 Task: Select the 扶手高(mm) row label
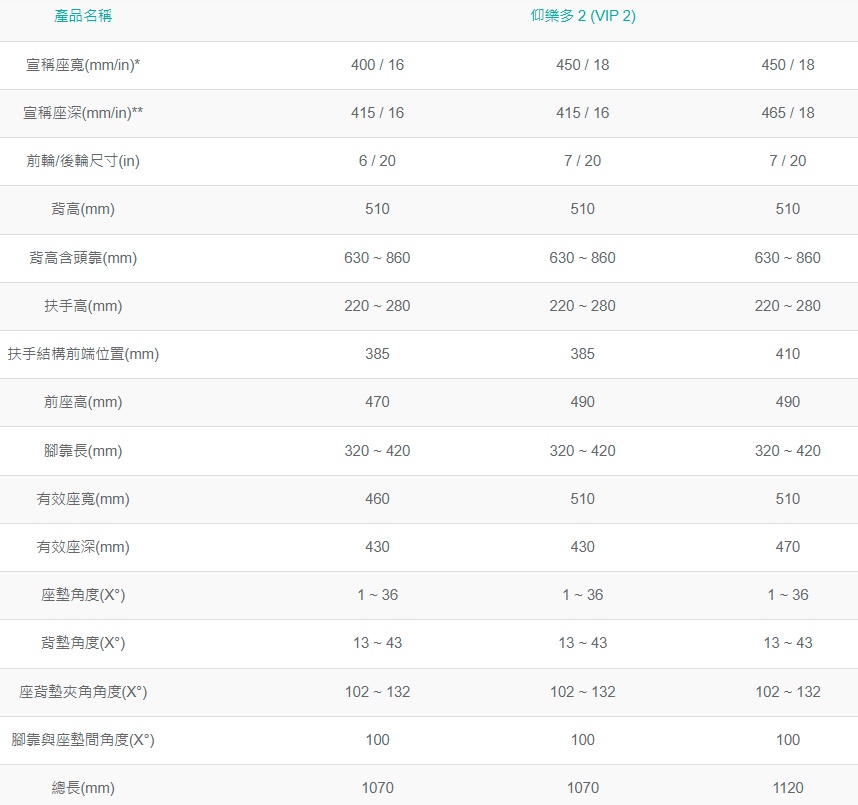coord(83,306)
